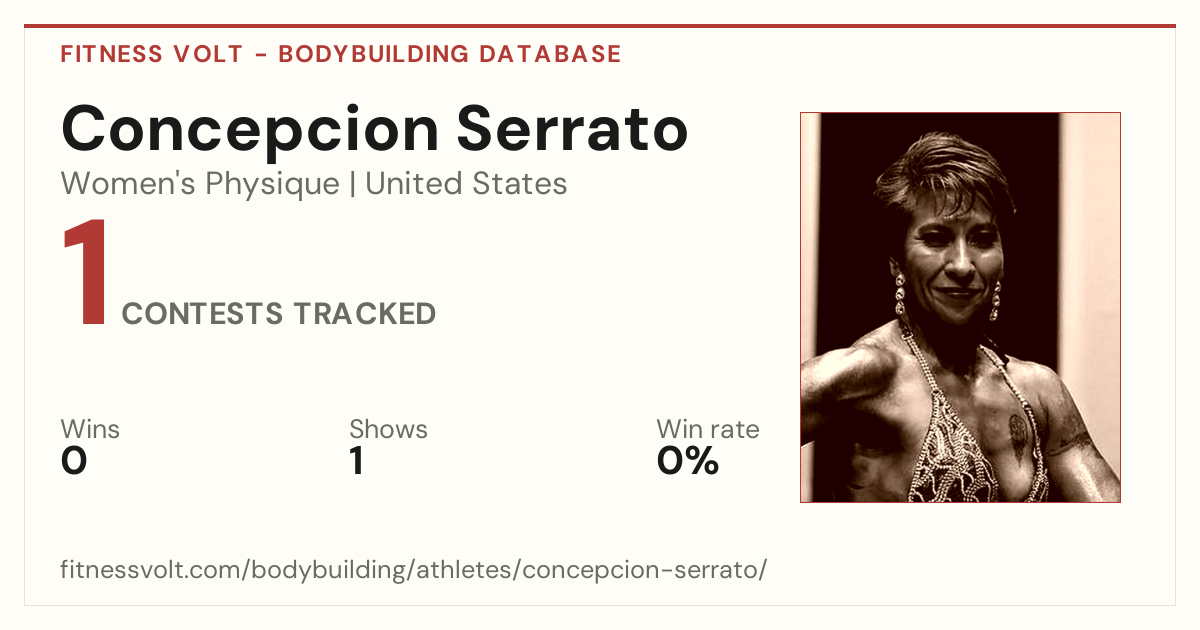Screen dimensions: 1200x630
Task: Click the Fitness Volt Bodybuilding Database header
Action: [x=341, y=54]
